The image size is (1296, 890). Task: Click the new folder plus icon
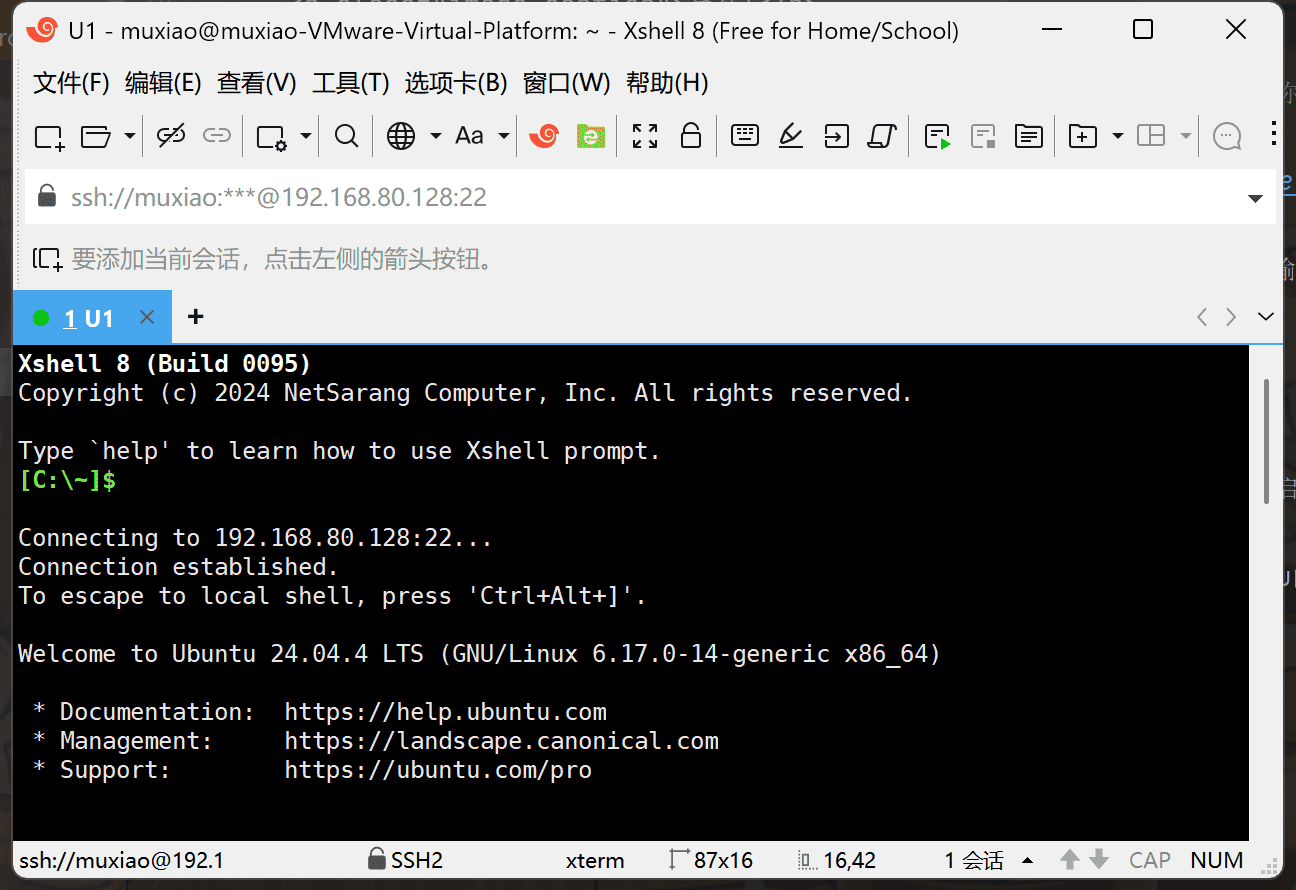click(x=1083, y=136)
